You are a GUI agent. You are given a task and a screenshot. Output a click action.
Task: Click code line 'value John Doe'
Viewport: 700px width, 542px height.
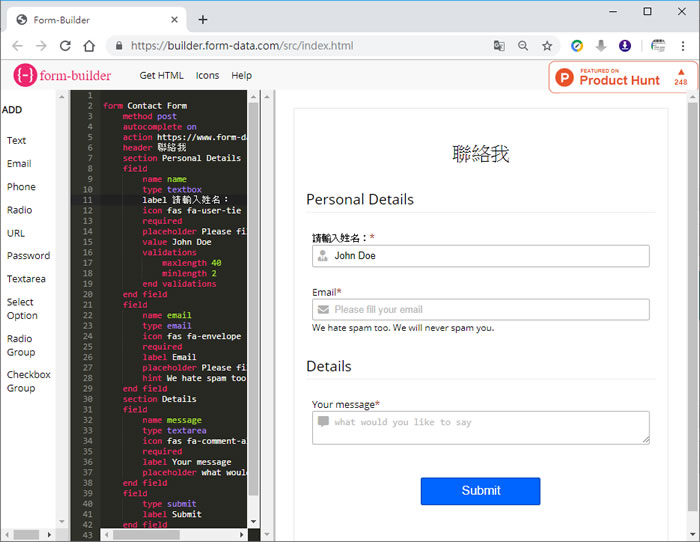177,242
